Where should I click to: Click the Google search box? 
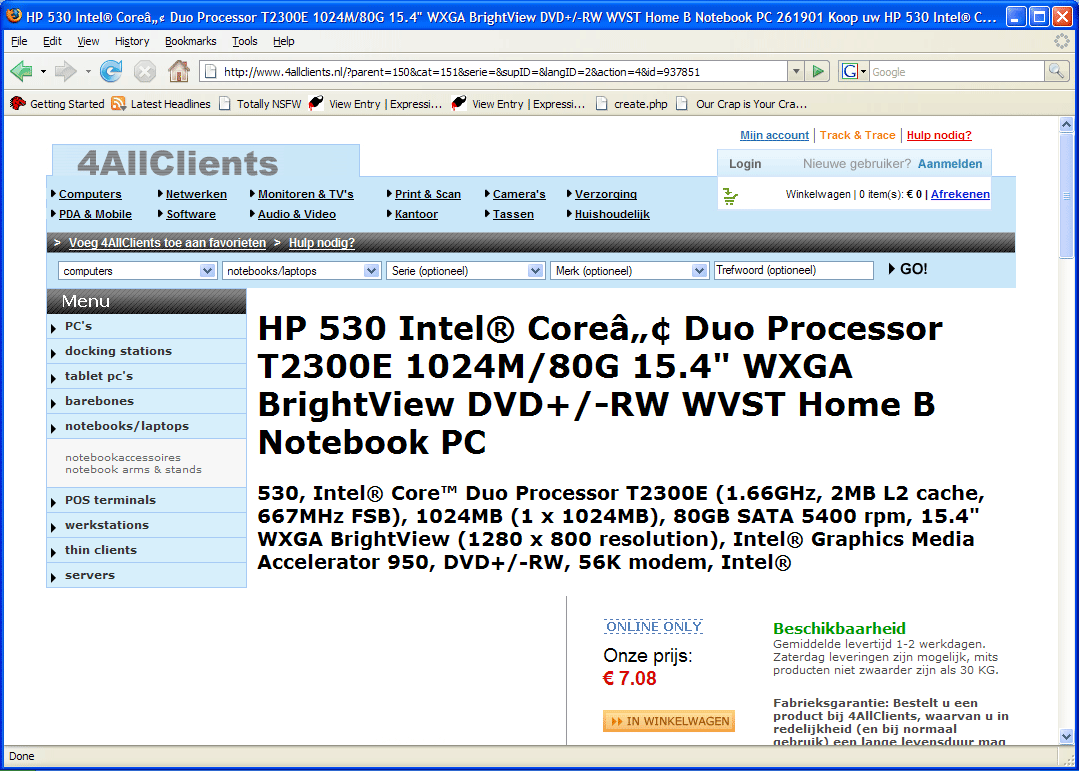(x=957, y=72)
